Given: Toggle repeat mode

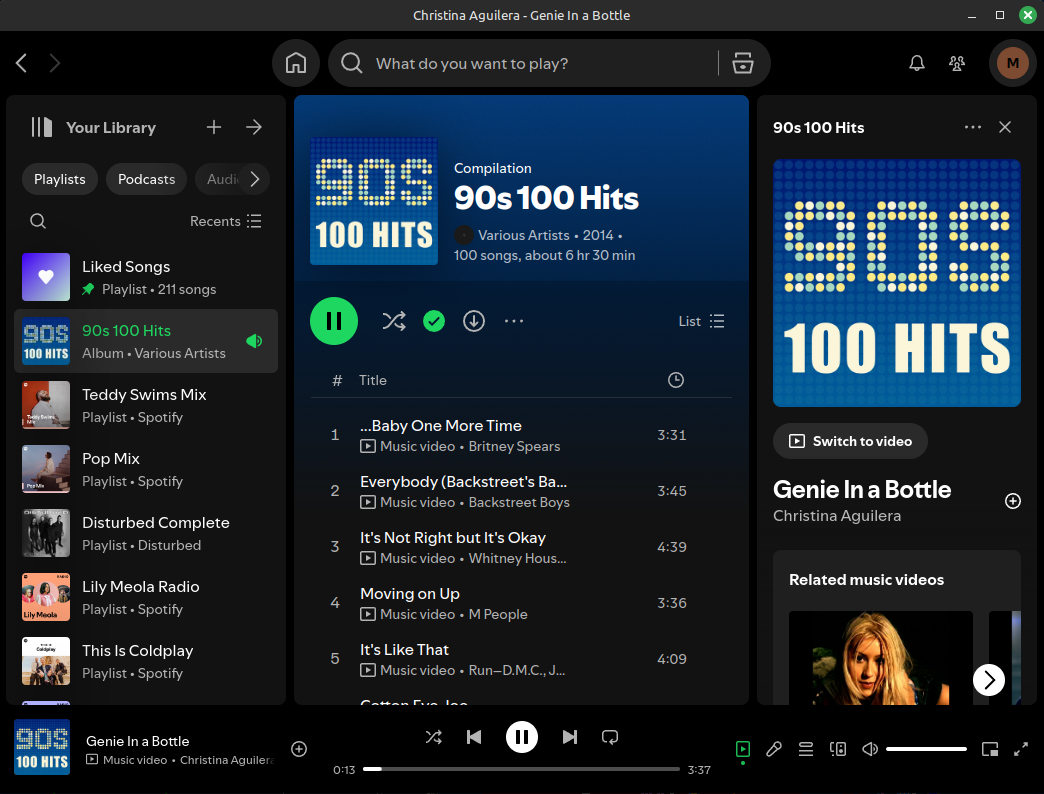Looking at the screenshot, I should pos(610,737).
